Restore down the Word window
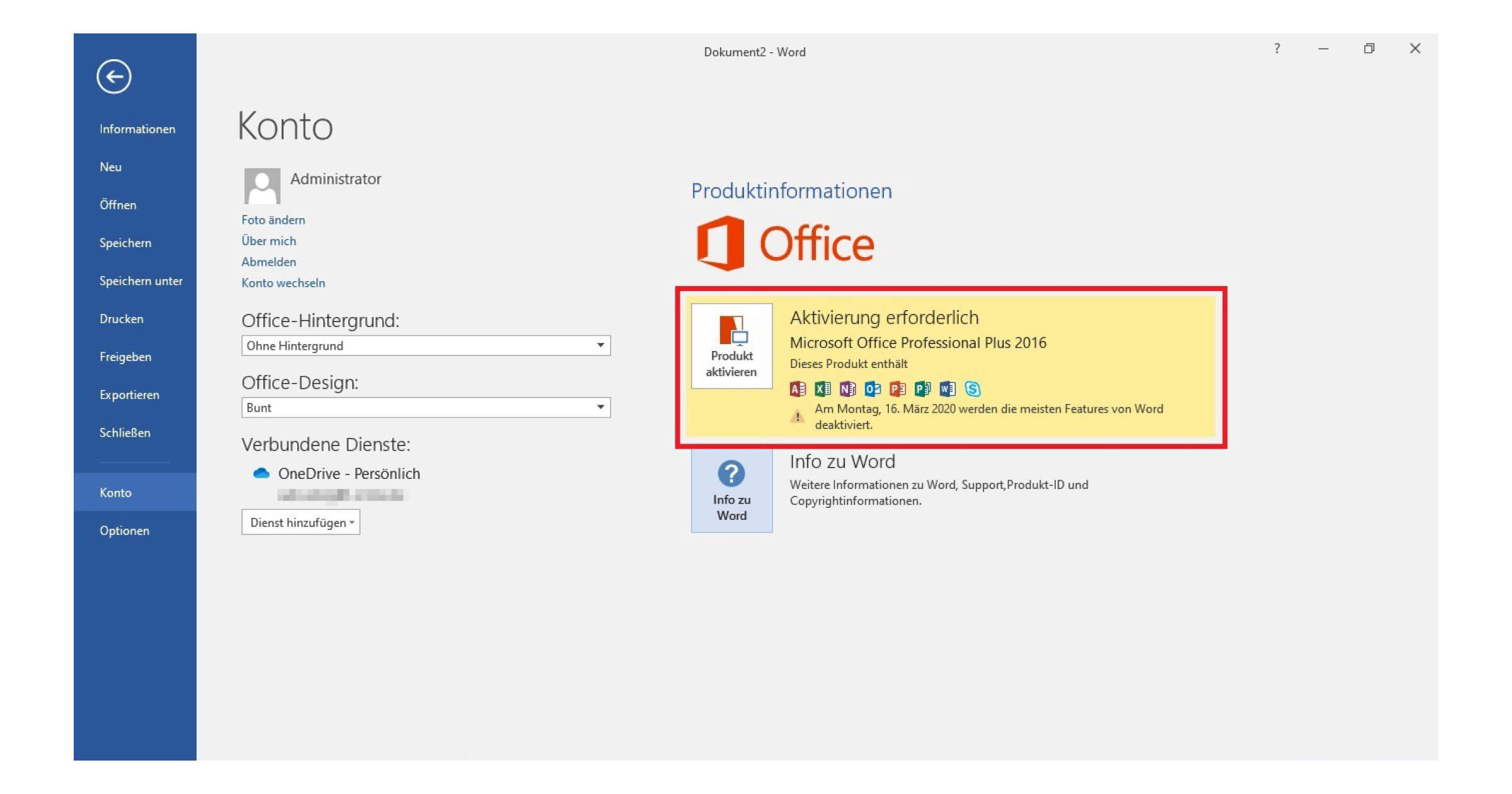 [1369, 49]
